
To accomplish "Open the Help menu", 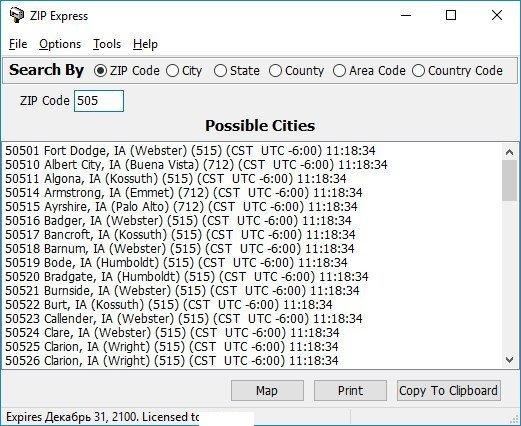I will pos(145,44).
